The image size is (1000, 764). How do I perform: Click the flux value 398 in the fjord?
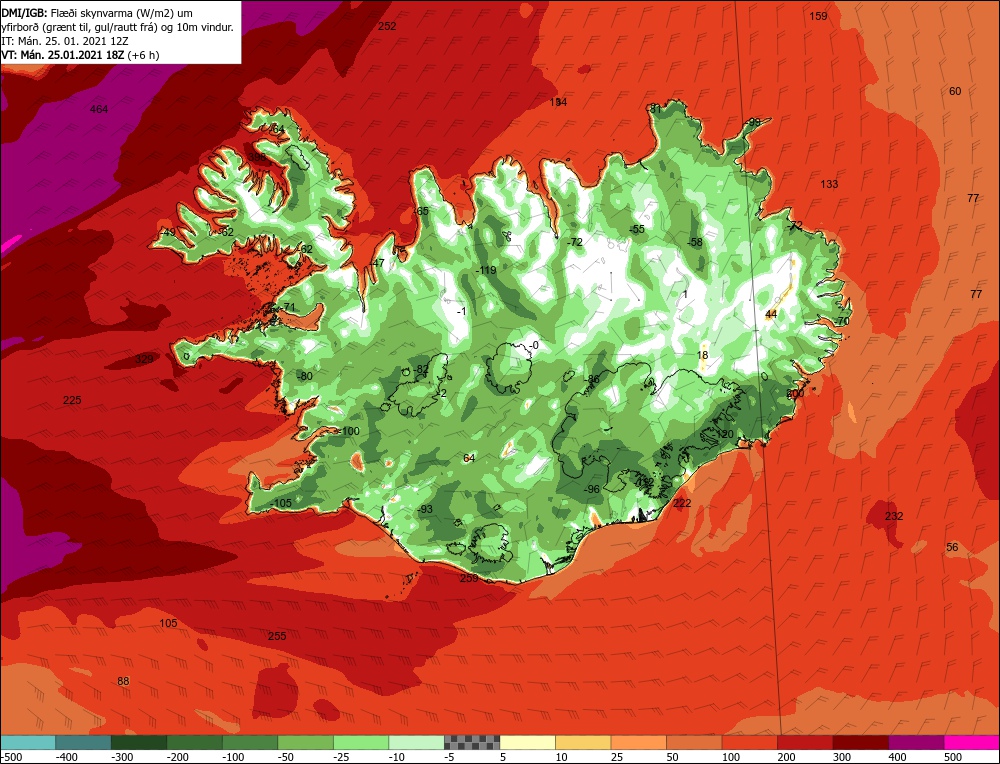click(x=257, y=157)
